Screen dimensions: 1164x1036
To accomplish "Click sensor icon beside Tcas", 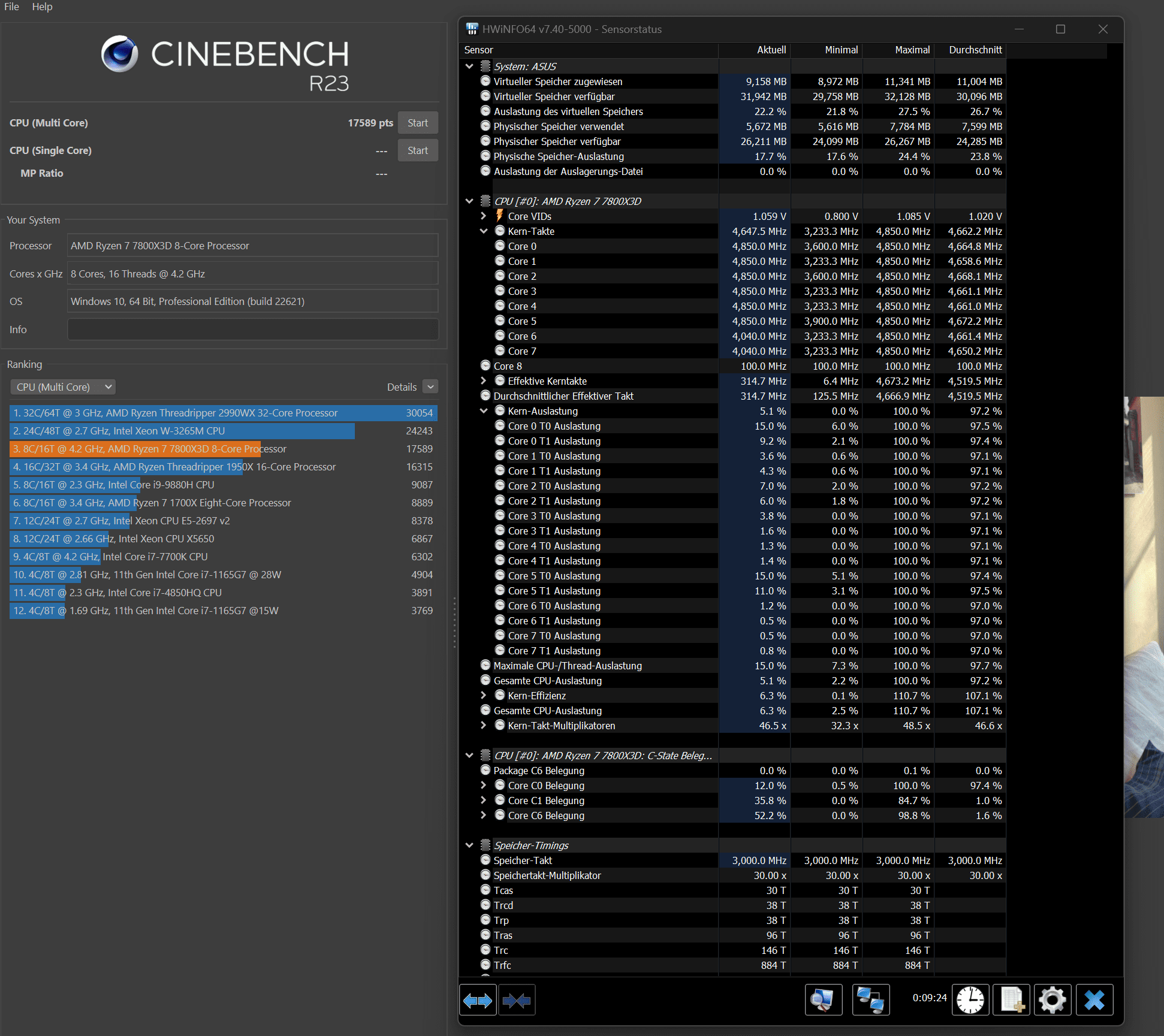I will (x=485, y=890).
